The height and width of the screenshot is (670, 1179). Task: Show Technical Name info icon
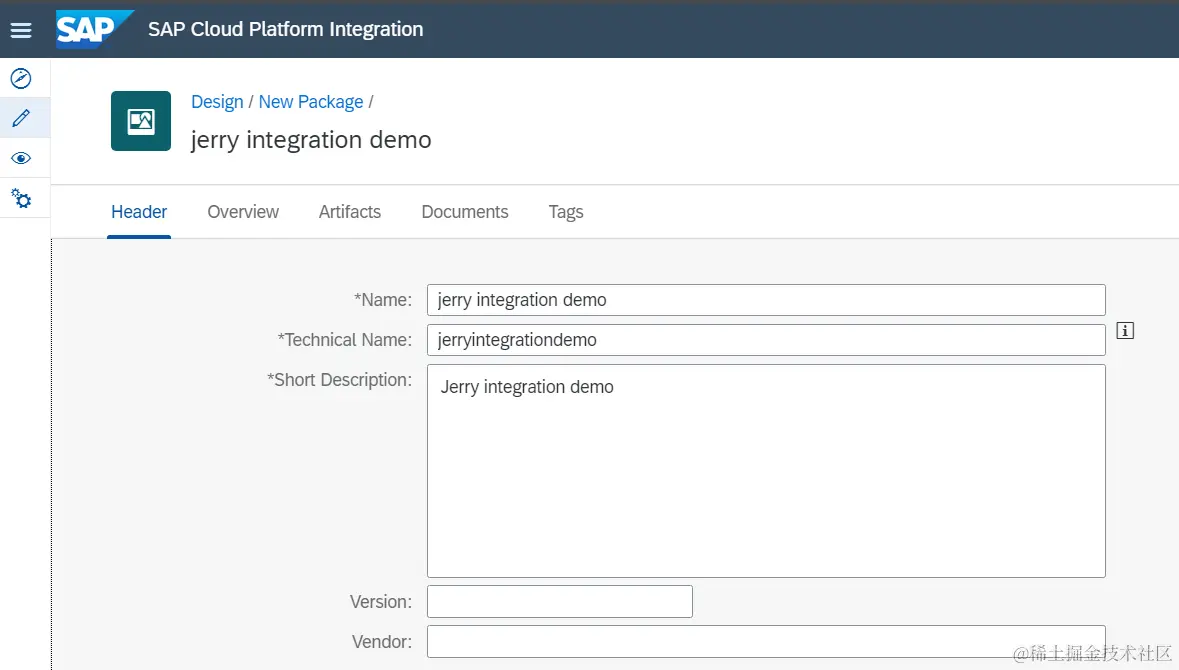click(x=1125, y=331)
